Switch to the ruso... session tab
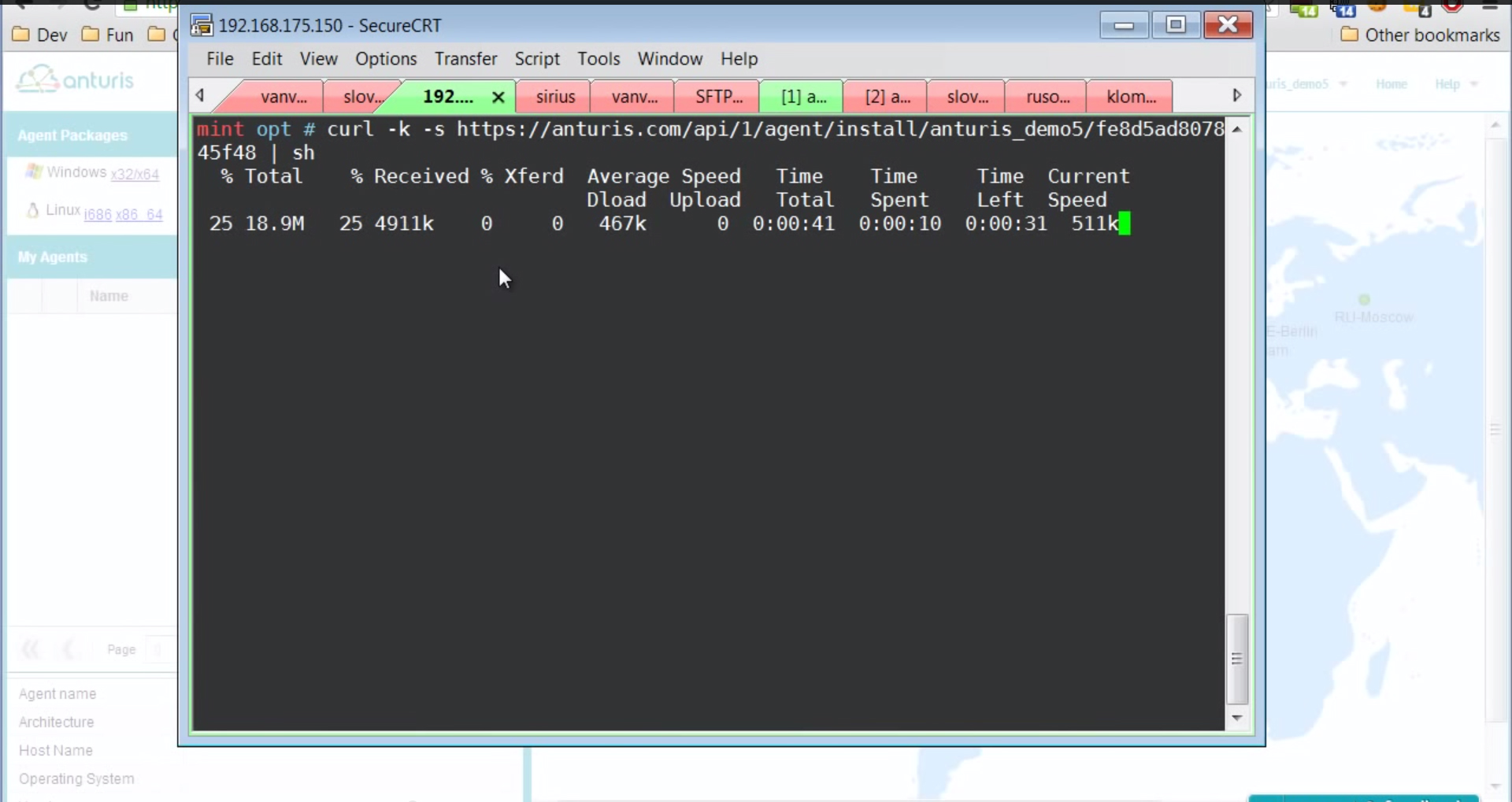This screenshot has height=802, width=1512. point(1047,97)
